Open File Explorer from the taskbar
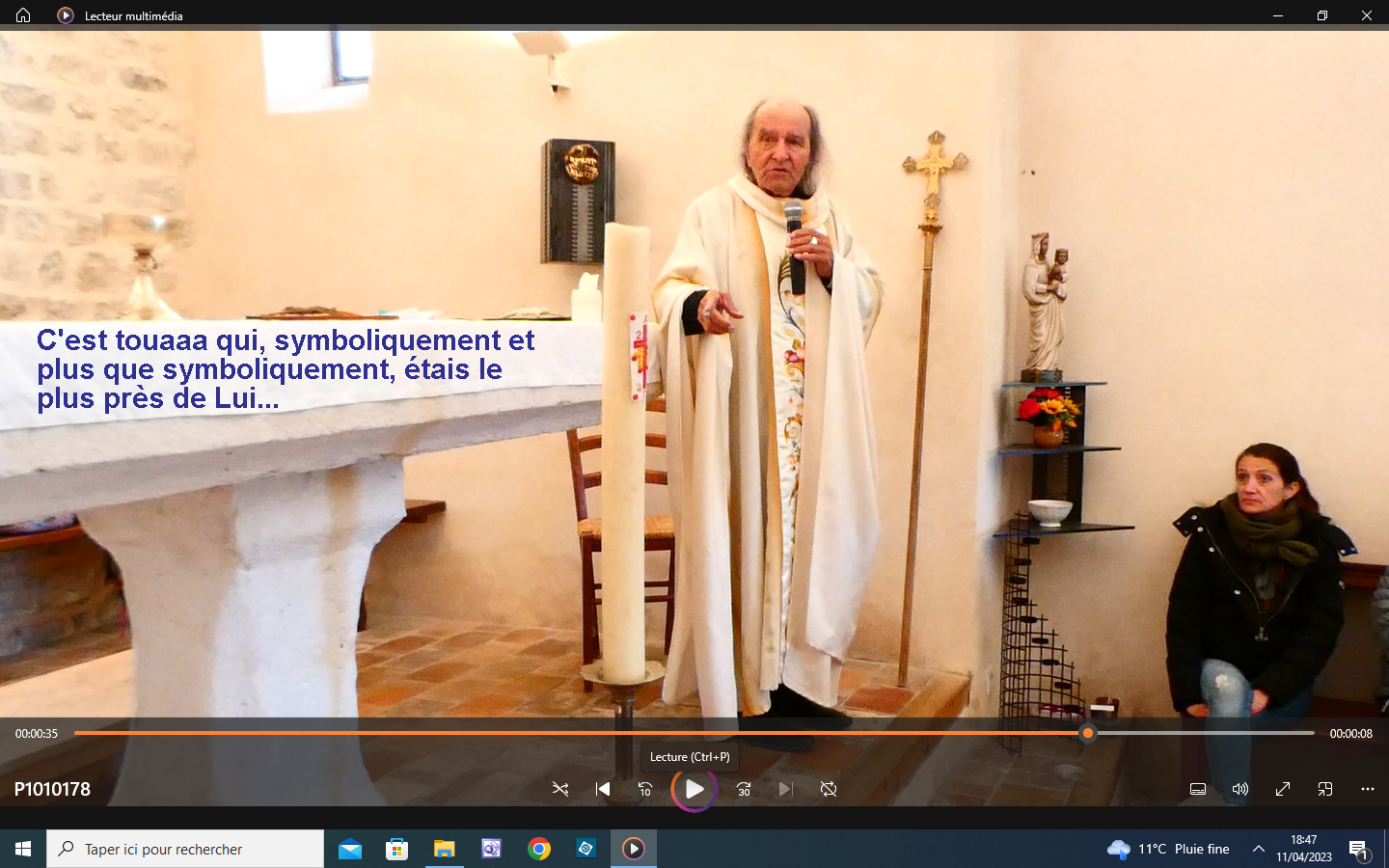1389x868 pixels. tap(444, 849)
